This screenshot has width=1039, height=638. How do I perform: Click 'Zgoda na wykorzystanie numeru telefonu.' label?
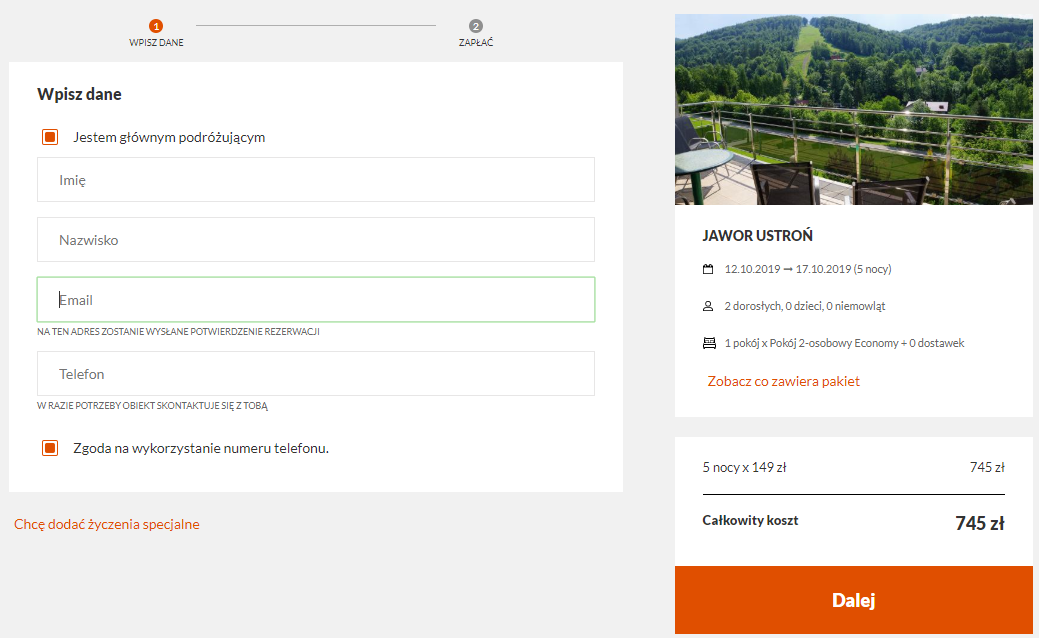point(201,449)
